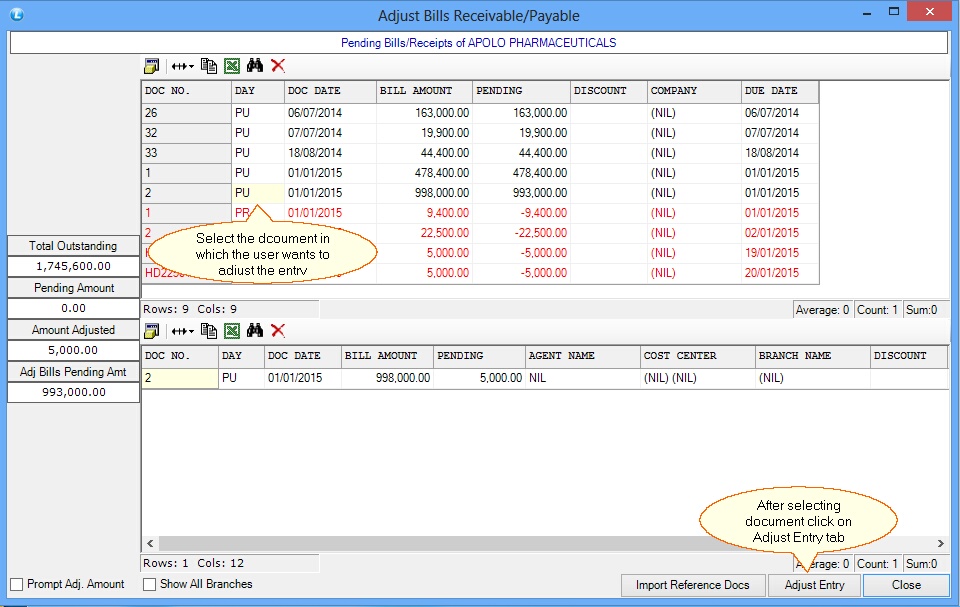Sort by the upper grid's BILL AMOUNT header

[424, 91]
